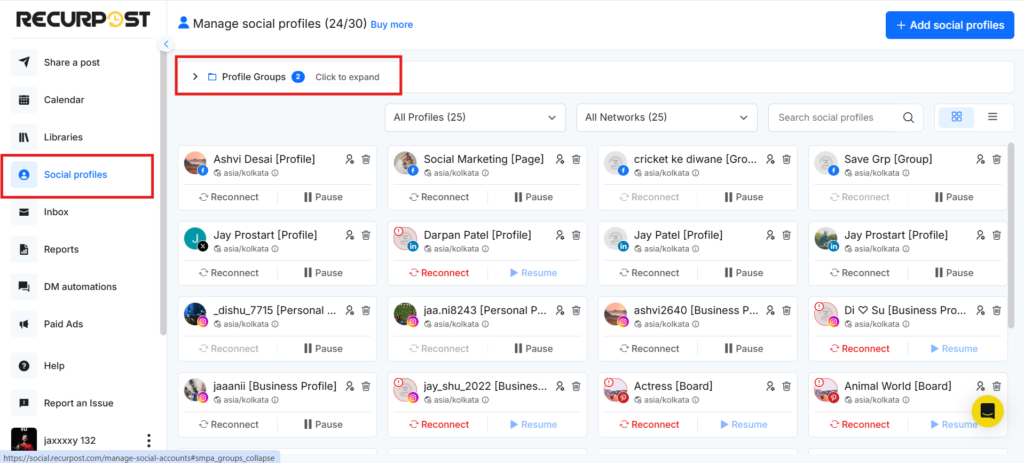
Task: Open the All Networks (25) dropdown
Action: pyautogui.click(x=667, y=118)
